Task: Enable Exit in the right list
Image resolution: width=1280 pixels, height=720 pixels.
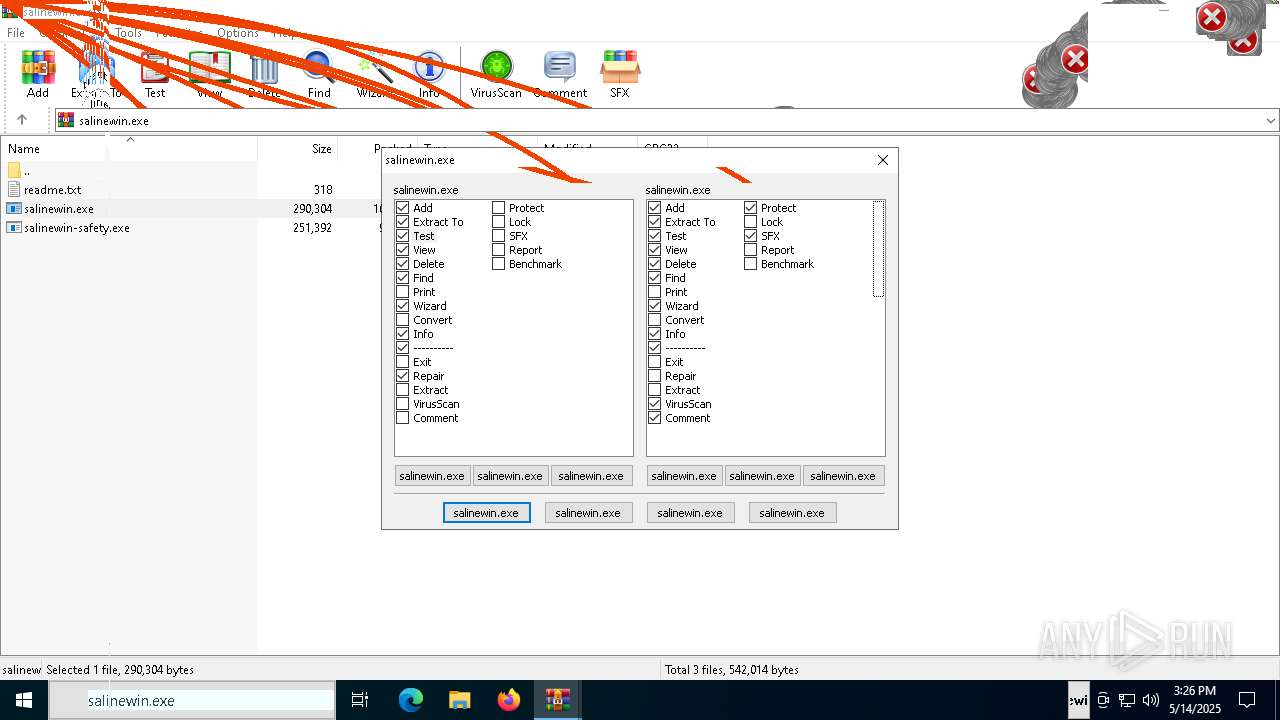Action: coord(655,362)
